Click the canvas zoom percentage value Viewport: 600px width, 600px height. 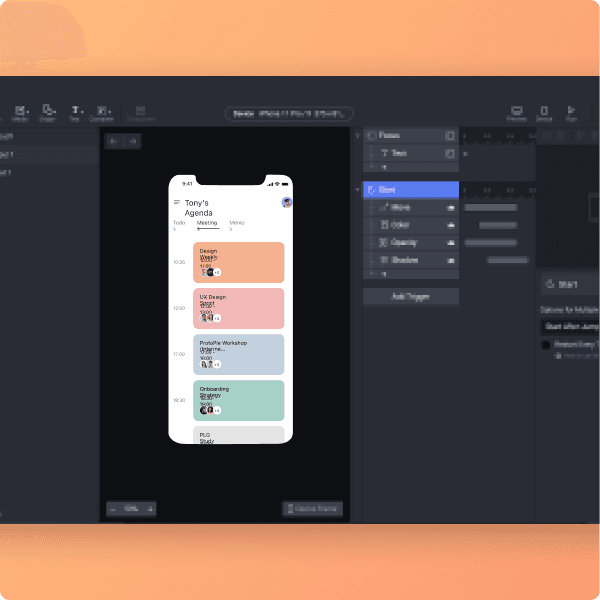[x=131, y=509]
